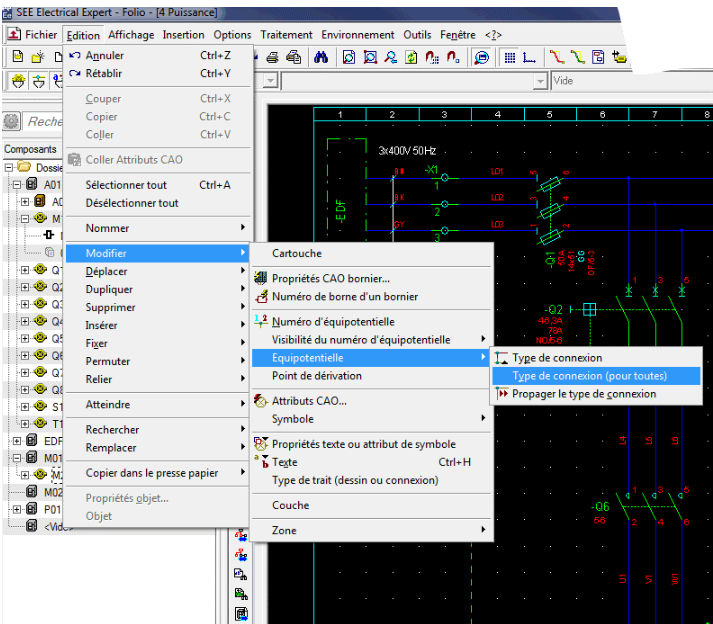Image resolution: width=713 pixels, height=624 pixels.
Task: Open Copier dans le presse papier submenu
Action: [x=158, y=473]
